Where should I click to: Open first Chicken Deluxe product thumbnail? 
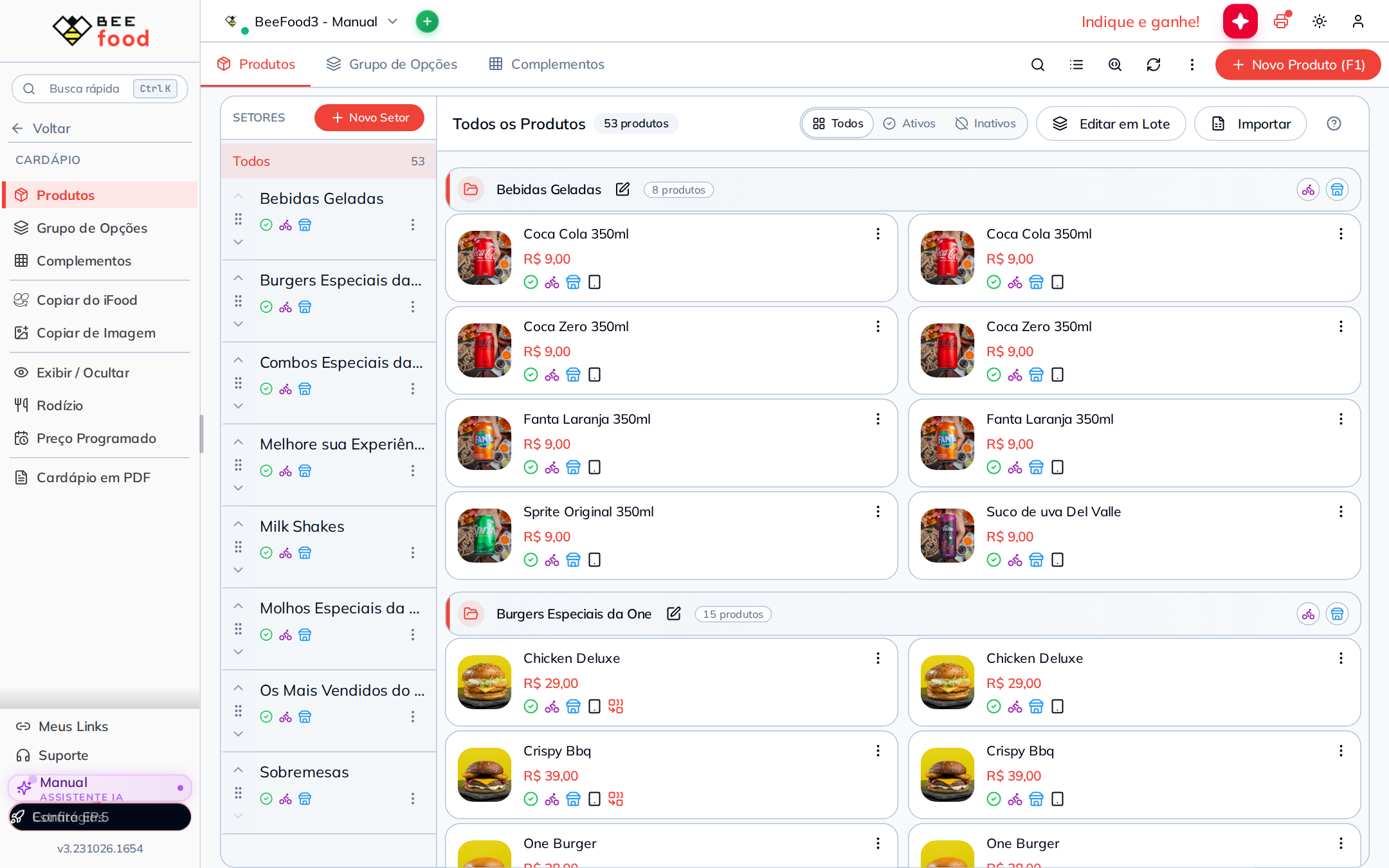coord(484,682)
